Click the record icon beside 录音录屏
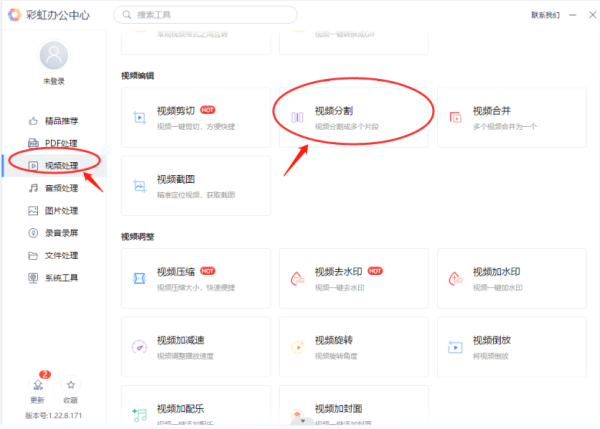Image resolution: width=600 pixels, height=429 pixels. pos(33,233)
